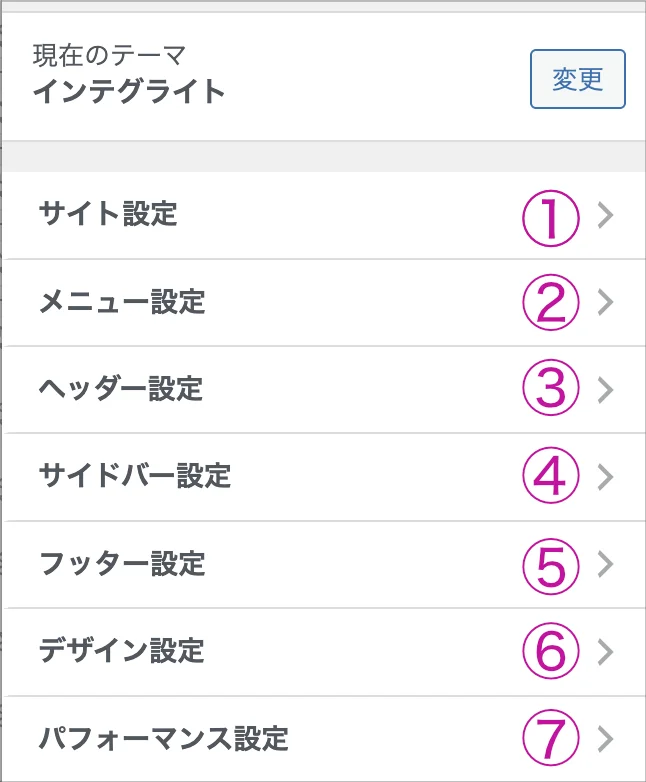The image size is (646, 782).
Task: Select the メニュー設定 label
Action: click(122, 301)
